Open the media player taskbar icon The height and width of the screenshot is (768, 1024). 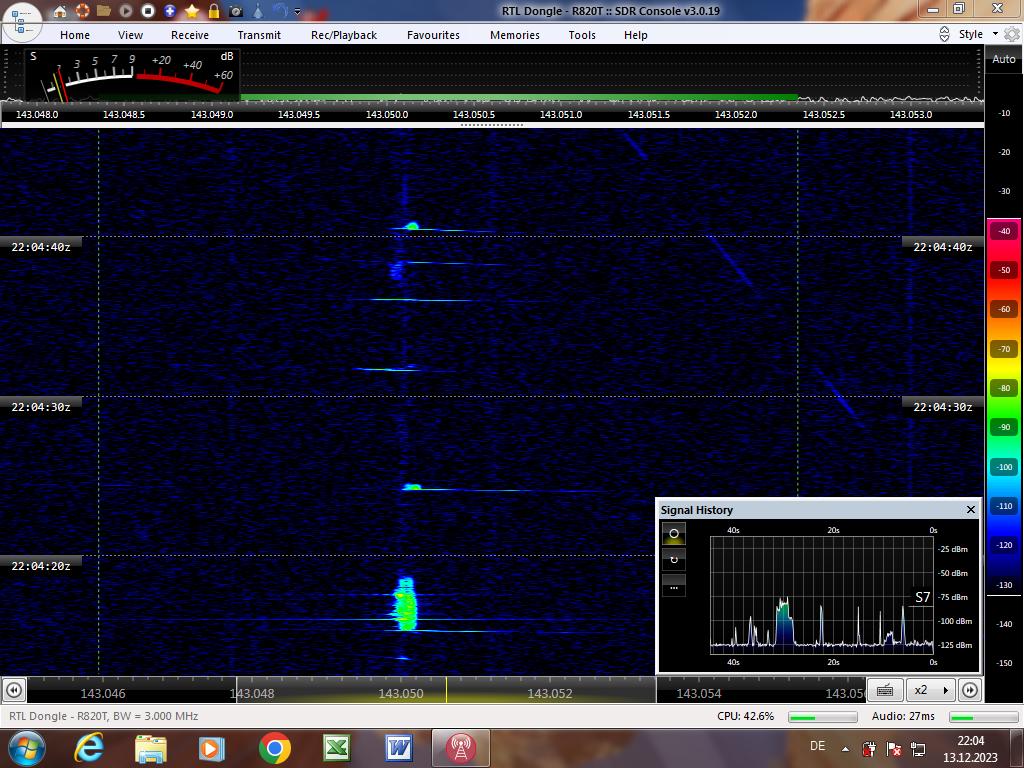pyautogui.click(x=212, y=748)
